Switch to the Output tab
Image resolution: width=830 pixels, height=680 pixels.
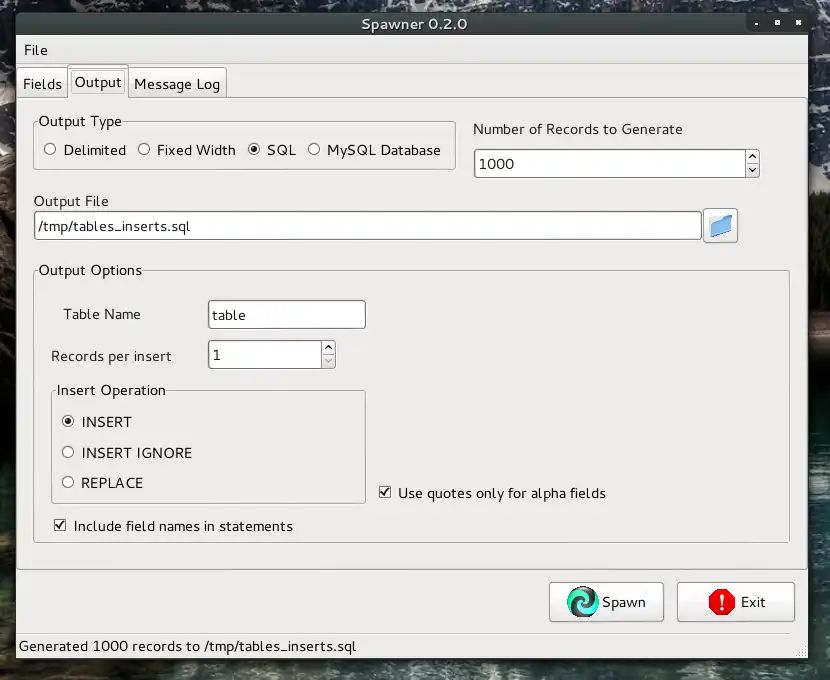[x=98, y=83]
